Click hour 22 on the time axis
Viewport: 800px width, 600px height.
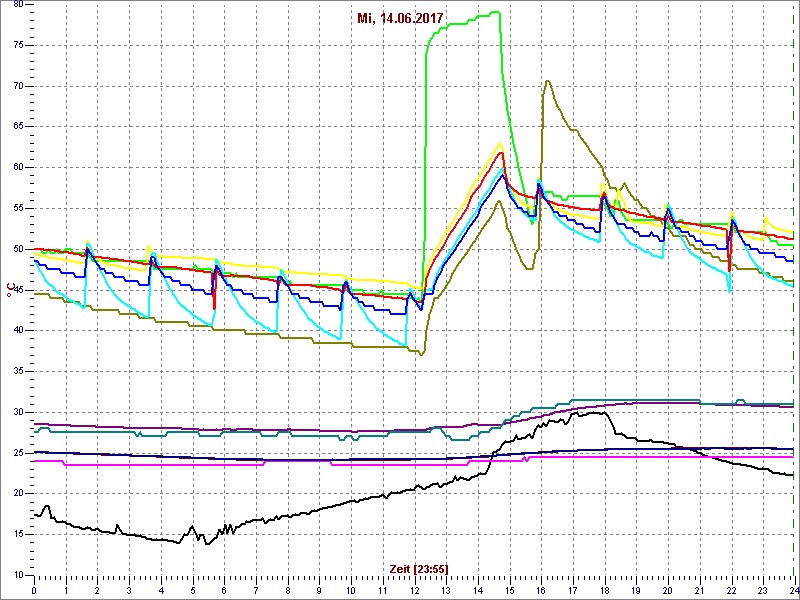click(x=732, y=590)
